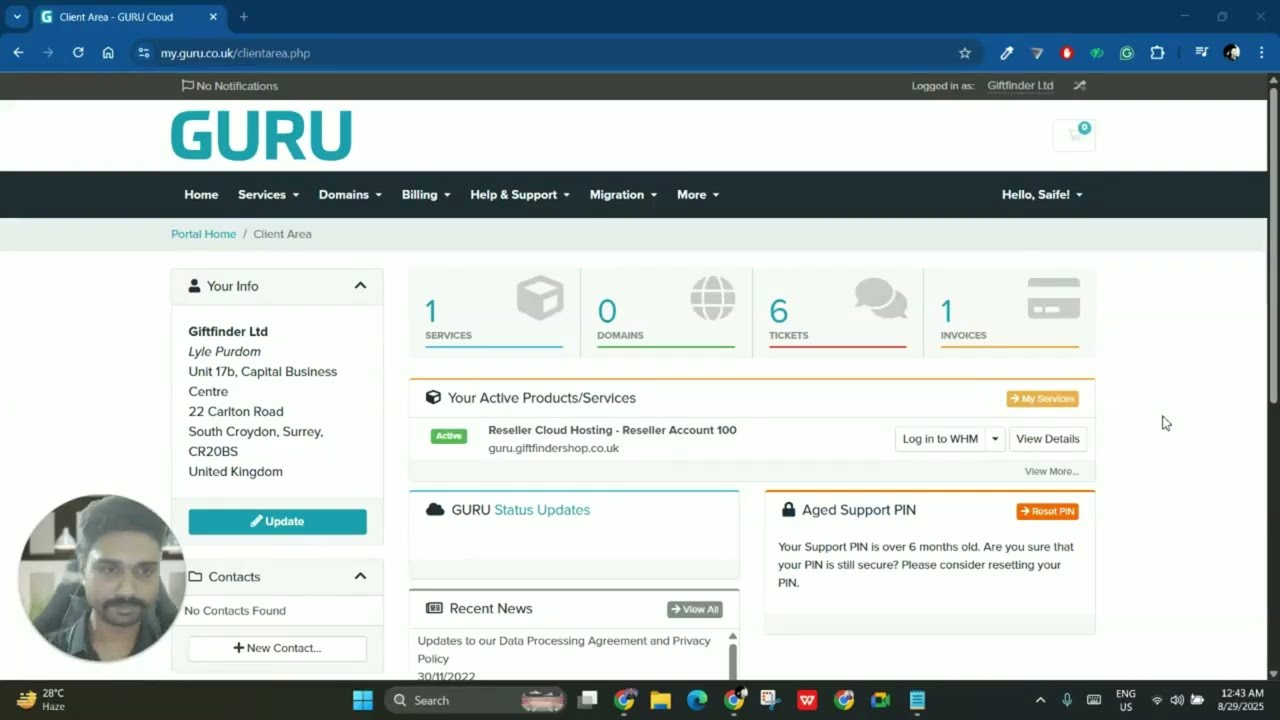Open the Help & Support dropdown menu

click(520, 195)
